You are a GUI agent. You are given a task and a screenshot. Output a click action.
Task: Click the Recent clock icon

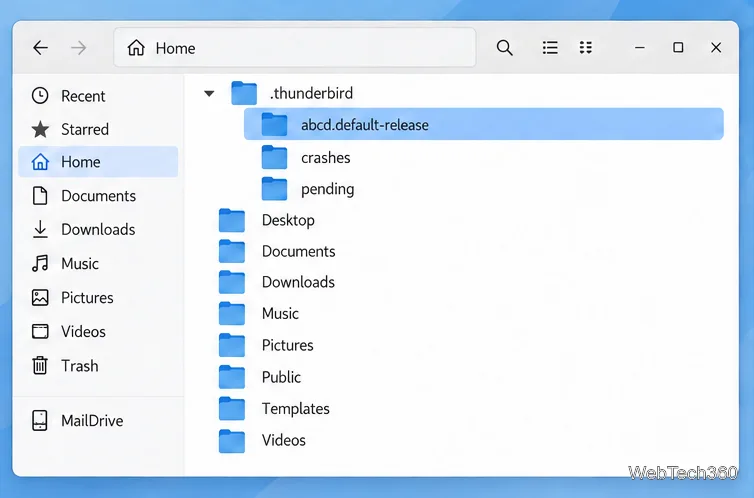coord(40,96)
